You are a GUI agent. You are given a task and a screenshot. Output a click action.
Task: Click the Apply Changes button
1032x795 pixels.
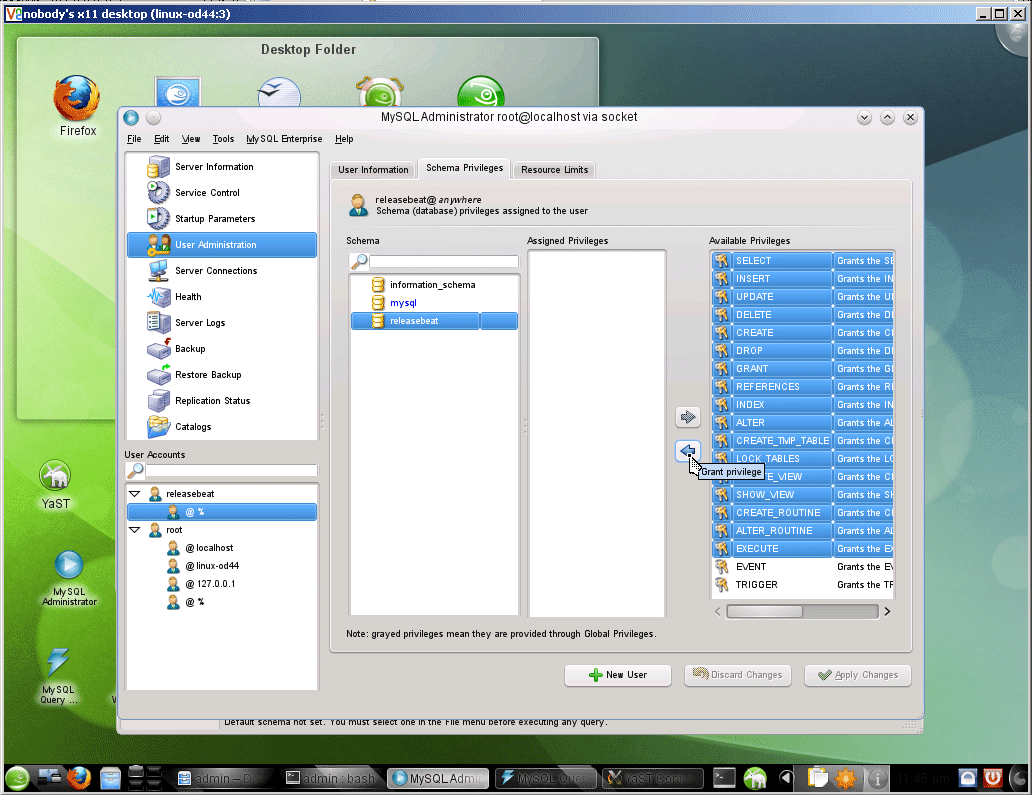coord(858,675)
